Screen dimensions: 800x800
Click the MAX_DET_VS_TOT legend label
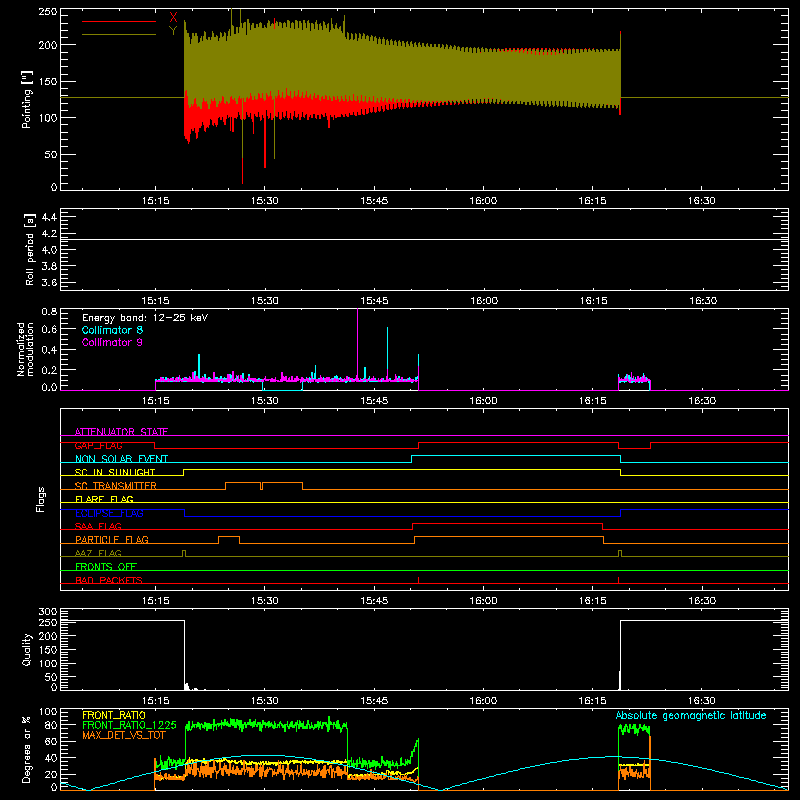click(124, 735)
